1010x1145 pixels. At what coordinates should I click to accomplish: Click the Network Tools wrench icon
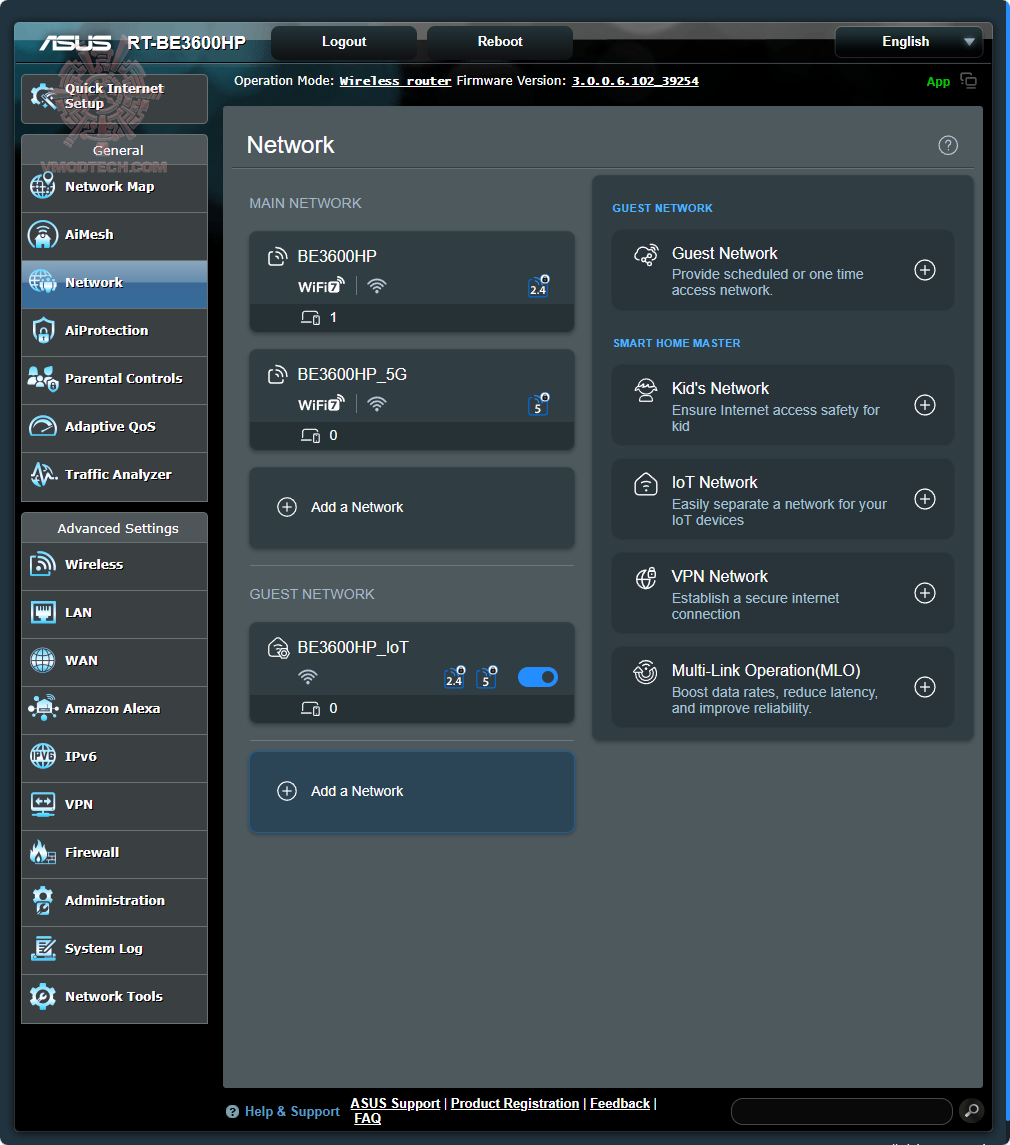tap(42, 996)
